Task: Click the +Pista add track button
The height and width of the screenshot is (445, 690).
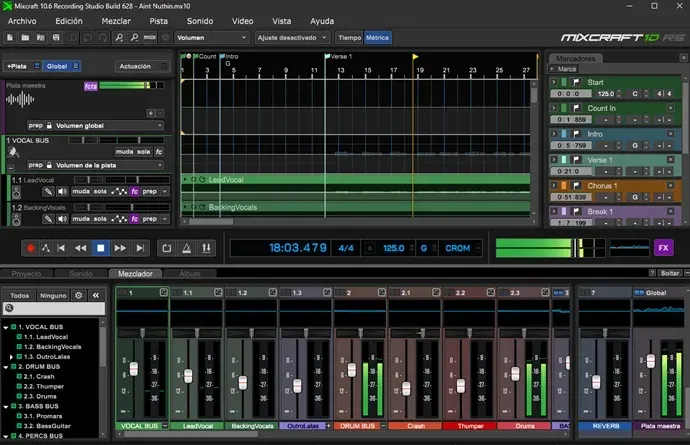Action: [x=17, y=66]
